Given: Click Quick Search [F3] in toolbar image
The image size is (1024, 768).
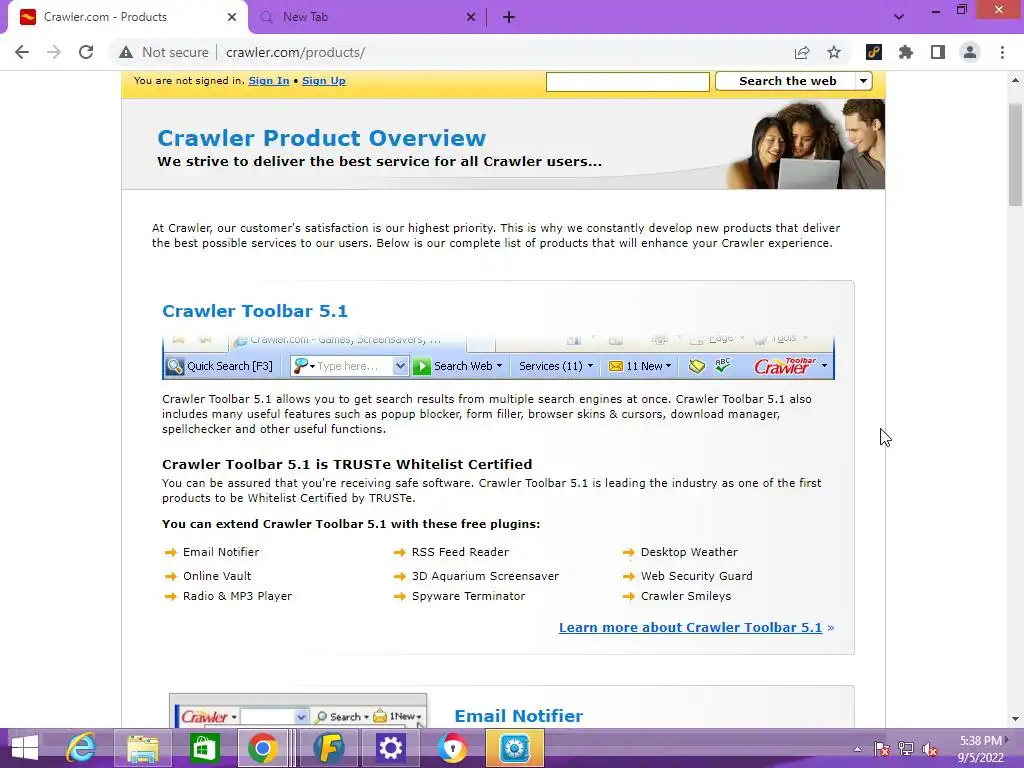Looking at the screenshot, I should tap(219, 366).
